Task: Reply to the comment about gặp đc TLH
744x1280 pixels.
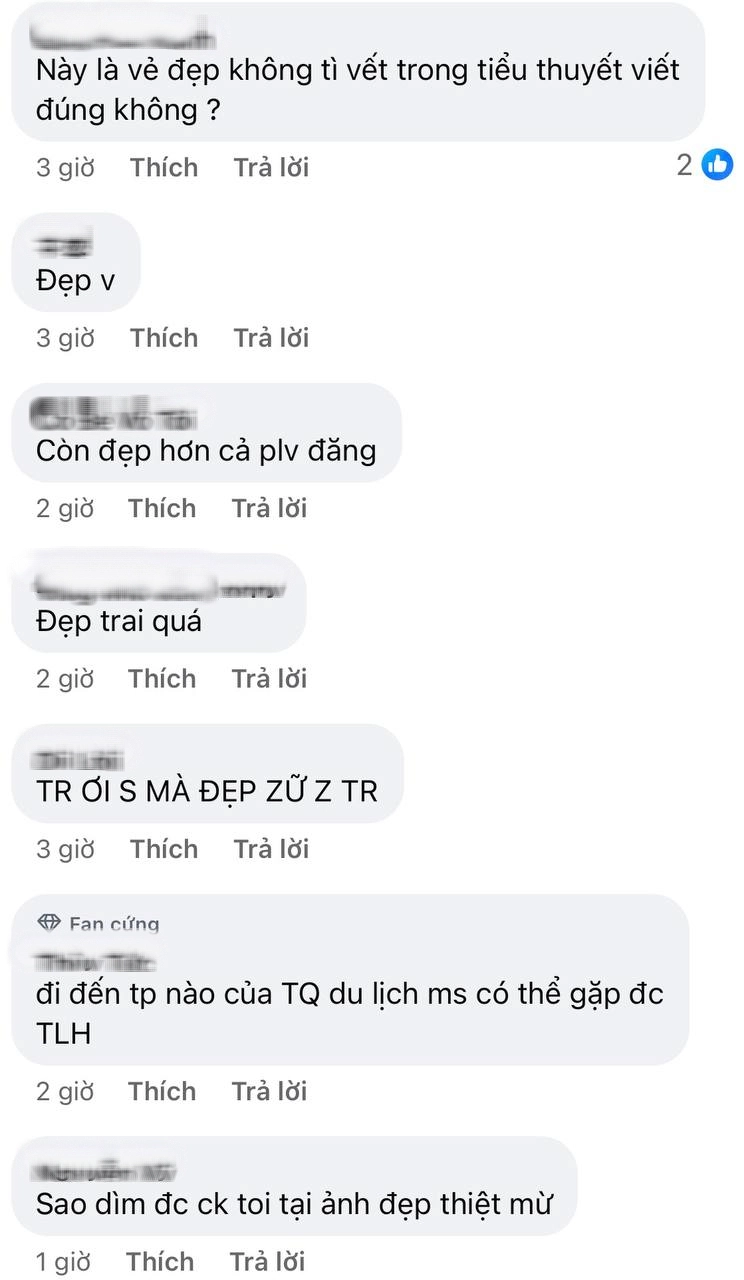Action: (x=270, y=1091)
